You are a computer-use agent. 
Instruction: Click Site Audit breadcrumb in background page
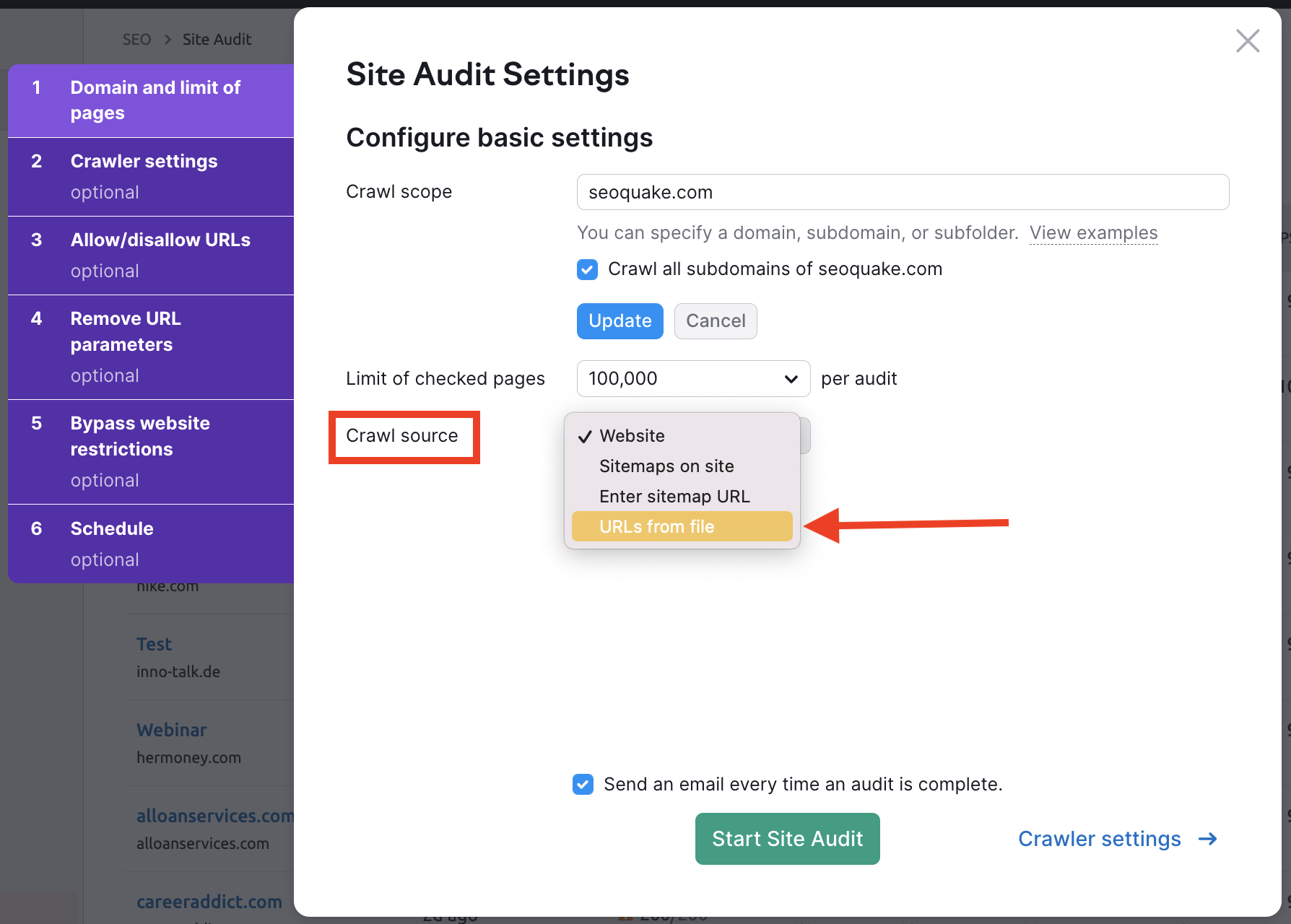coord(217,40)
